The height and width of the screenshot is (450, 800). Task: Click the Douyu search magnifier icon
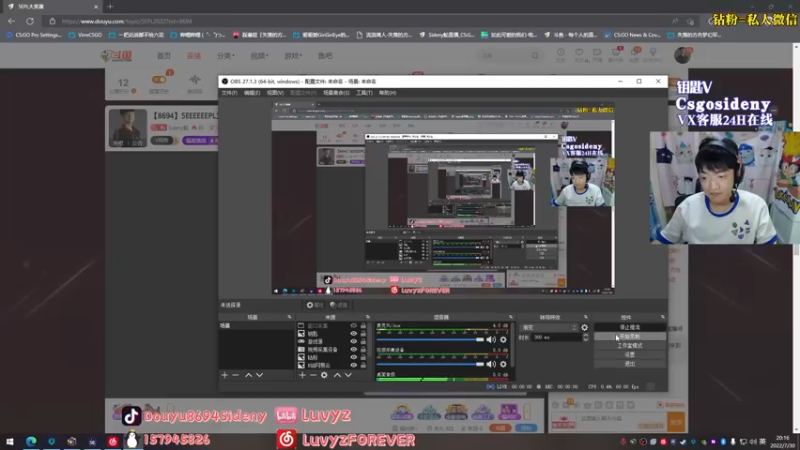(535, 56)
